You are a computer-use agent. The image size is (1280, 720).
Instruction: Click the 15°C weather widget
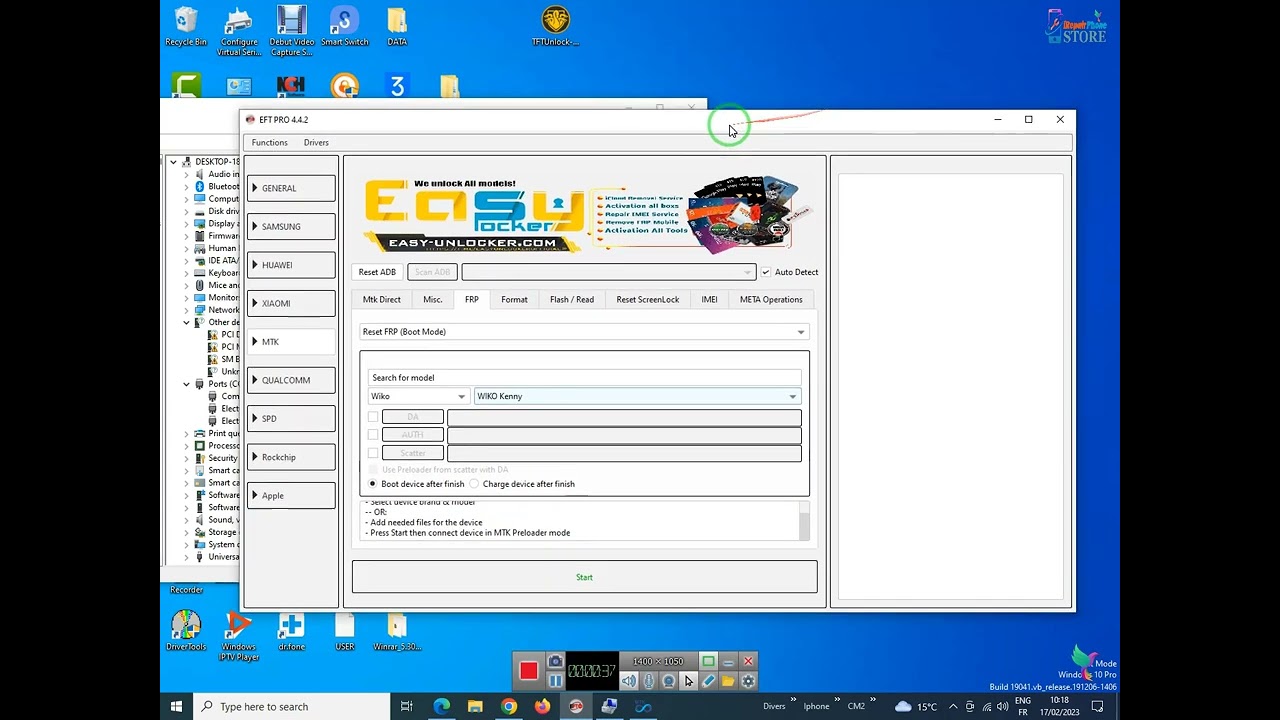coord(916,706)
